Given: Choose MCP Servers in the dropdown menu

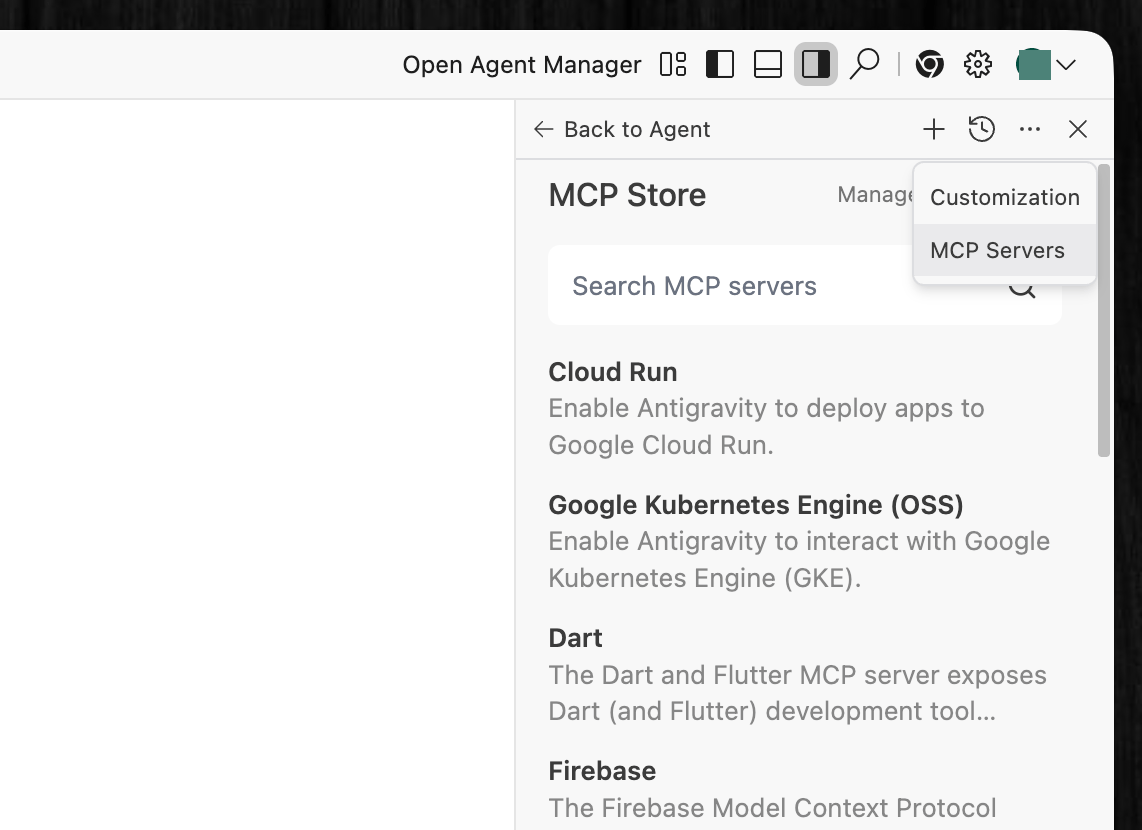Looking at the screenshot, I should [x=997, y=250].
